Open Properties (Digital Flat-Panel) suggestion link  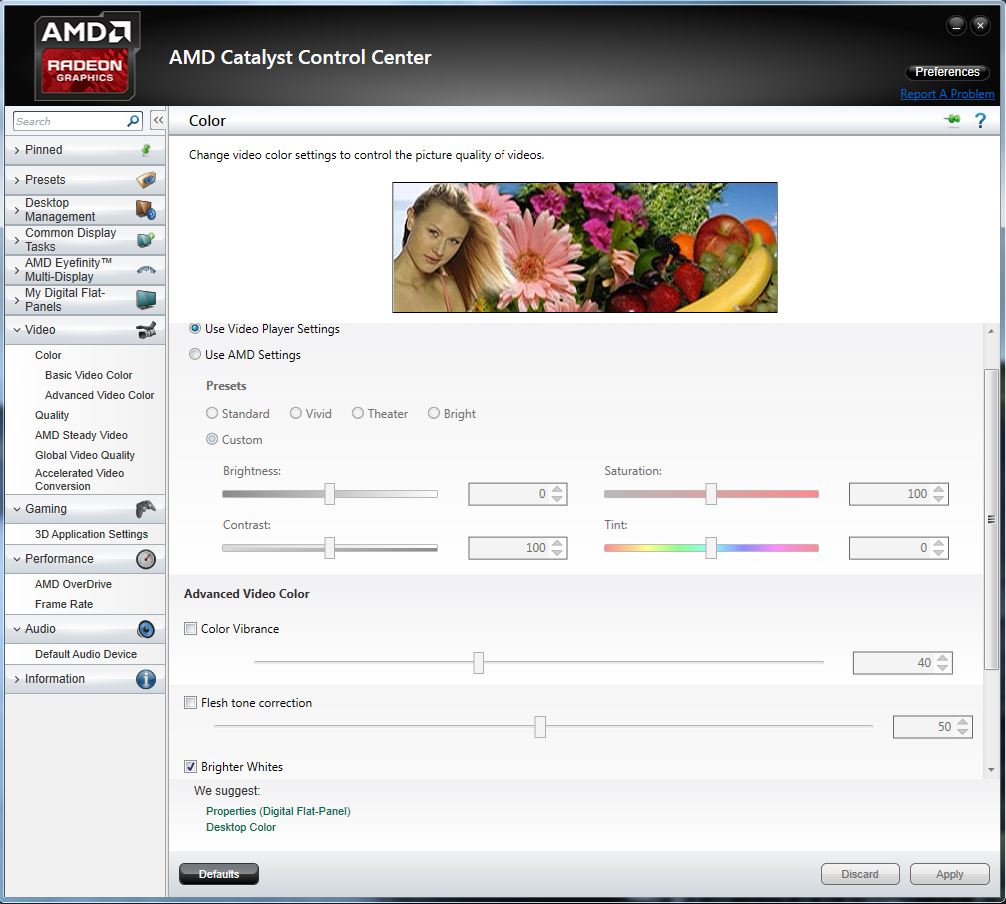(278, 811)
